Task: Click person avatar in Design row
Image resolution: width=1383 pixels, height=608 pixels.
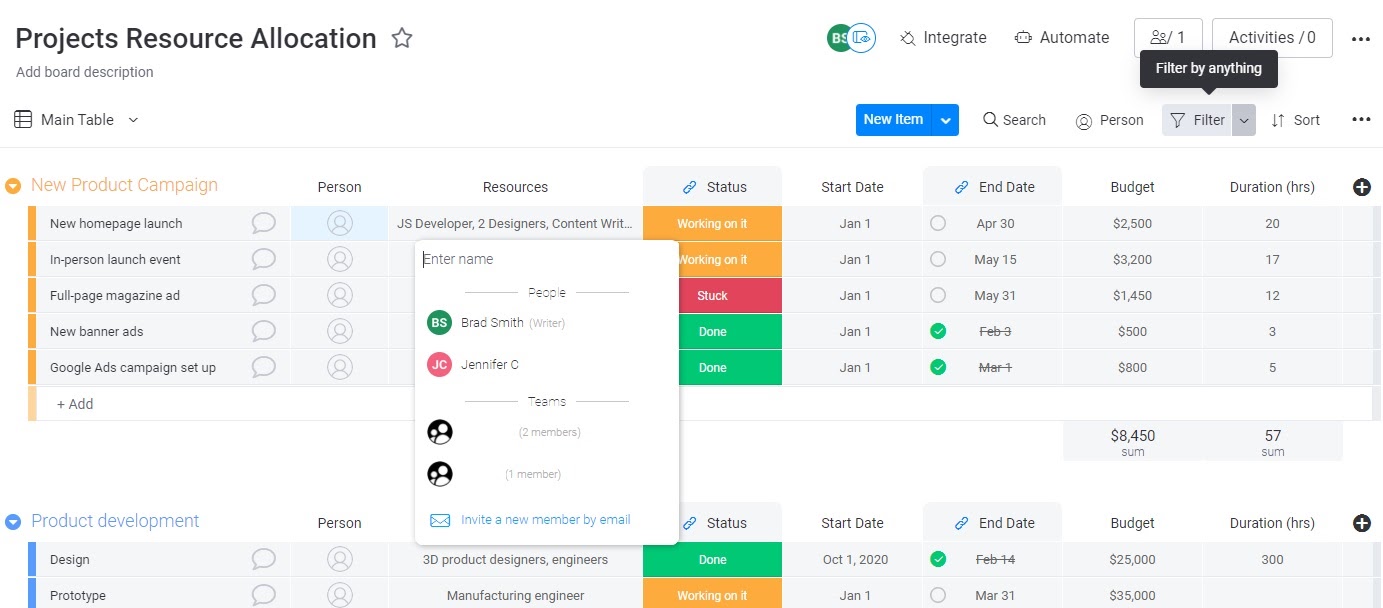Action: point(340,560)
